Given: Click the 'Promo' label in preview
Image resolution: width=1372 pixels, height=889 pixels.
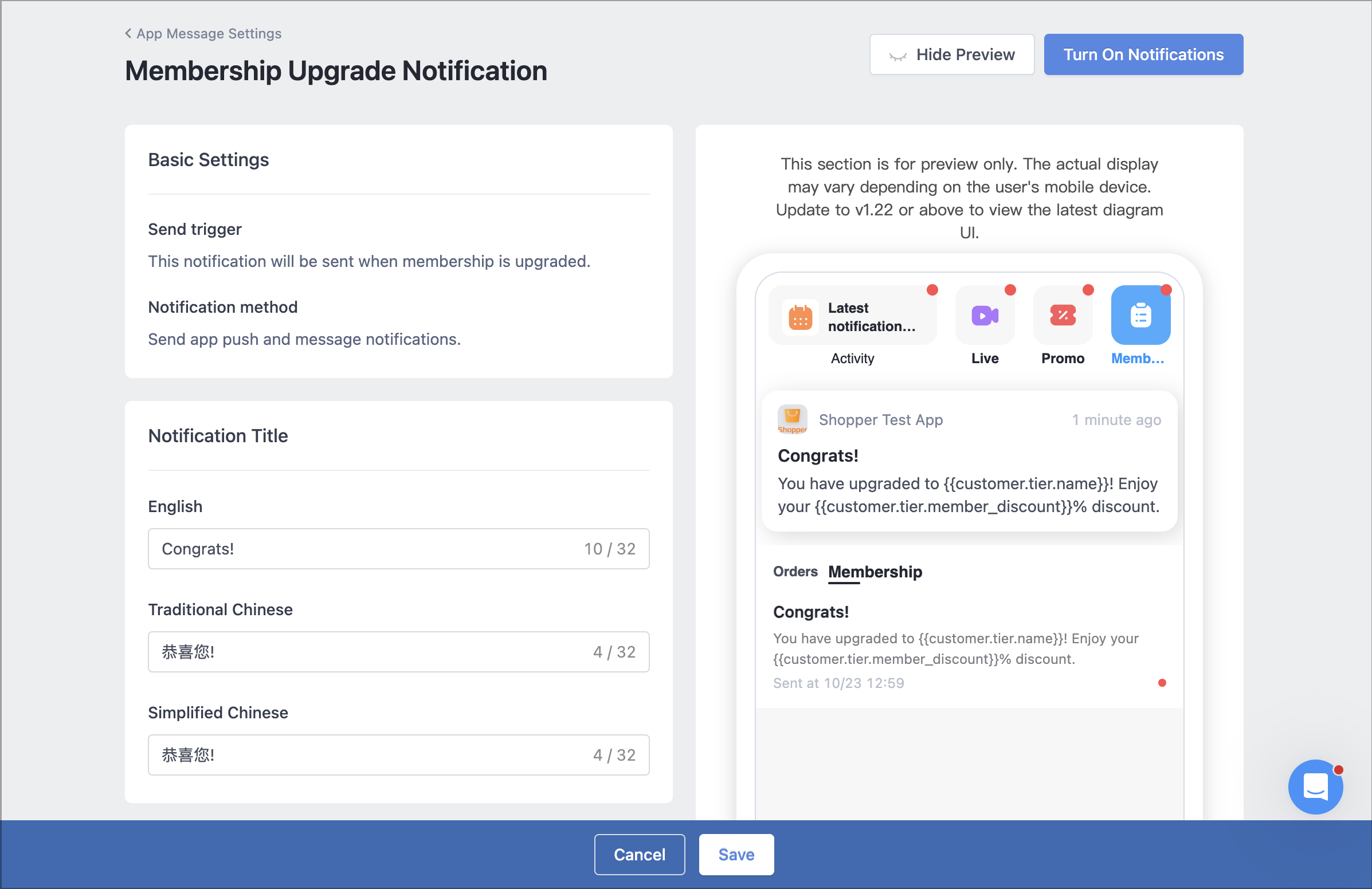Looking at the screenshot, I should (1063, 359).
